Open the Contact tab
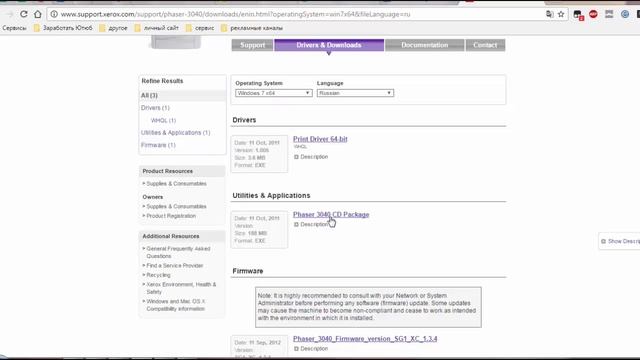 pyautogui.click(x=485, y=45)
